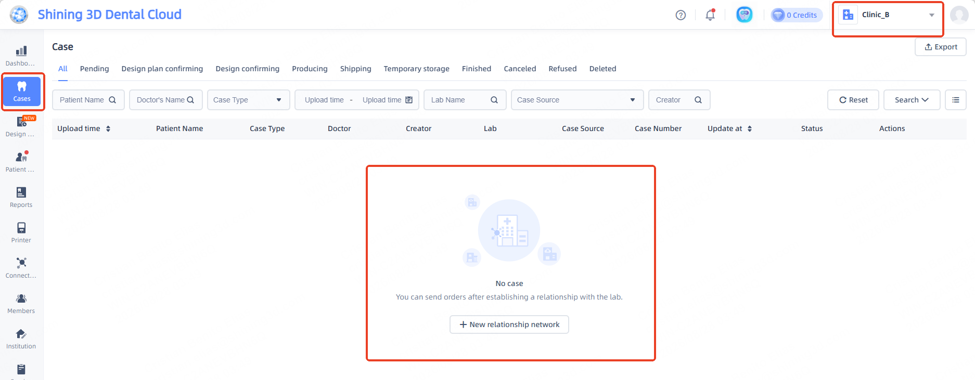Open Members in the sidebar
Image resolution: width=975 pixels, height=380 pixels.
pos(21,304)
